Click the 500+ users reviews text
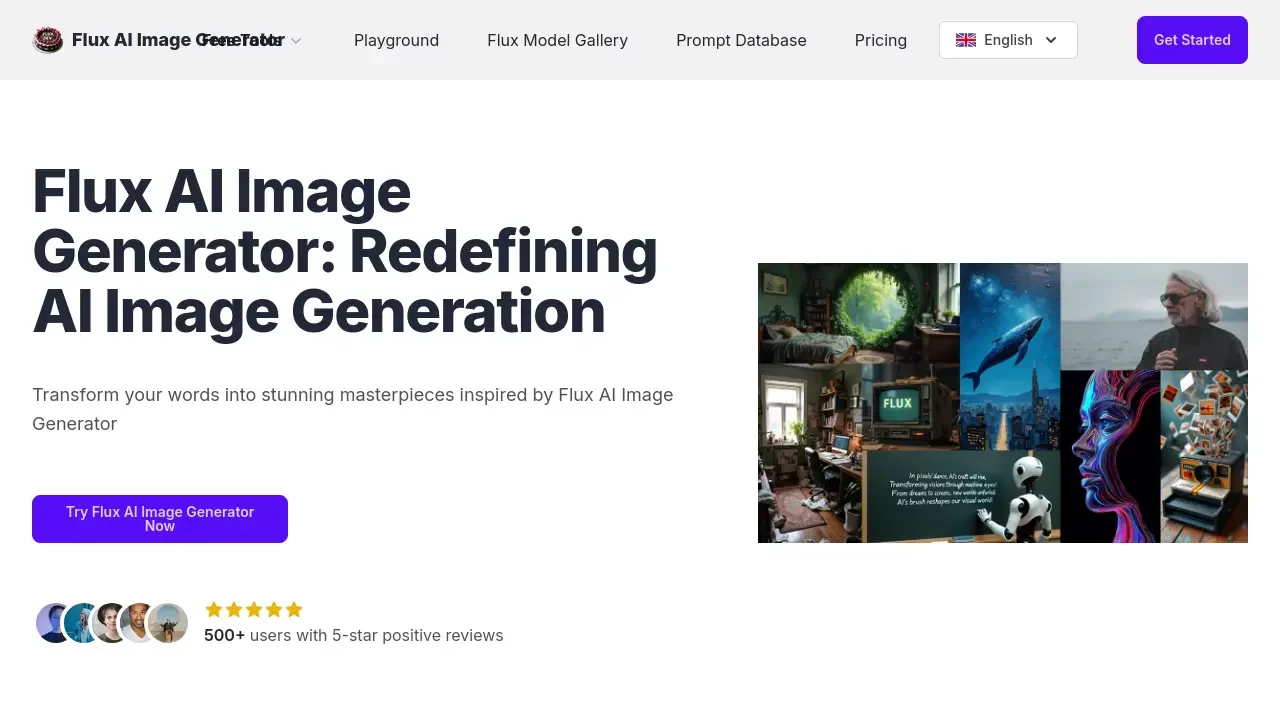This screenshot has width=1280, height=720. [354, 635]
